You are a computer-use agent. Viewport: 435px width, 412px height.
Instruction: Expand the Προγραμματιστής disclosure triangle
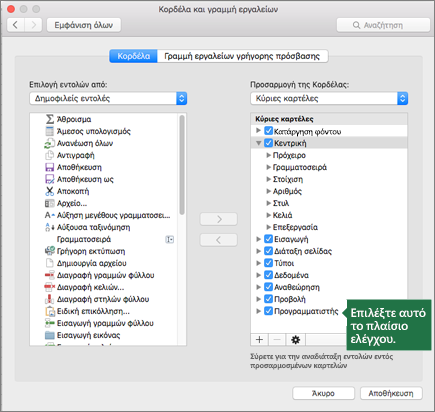click(258, 311)
